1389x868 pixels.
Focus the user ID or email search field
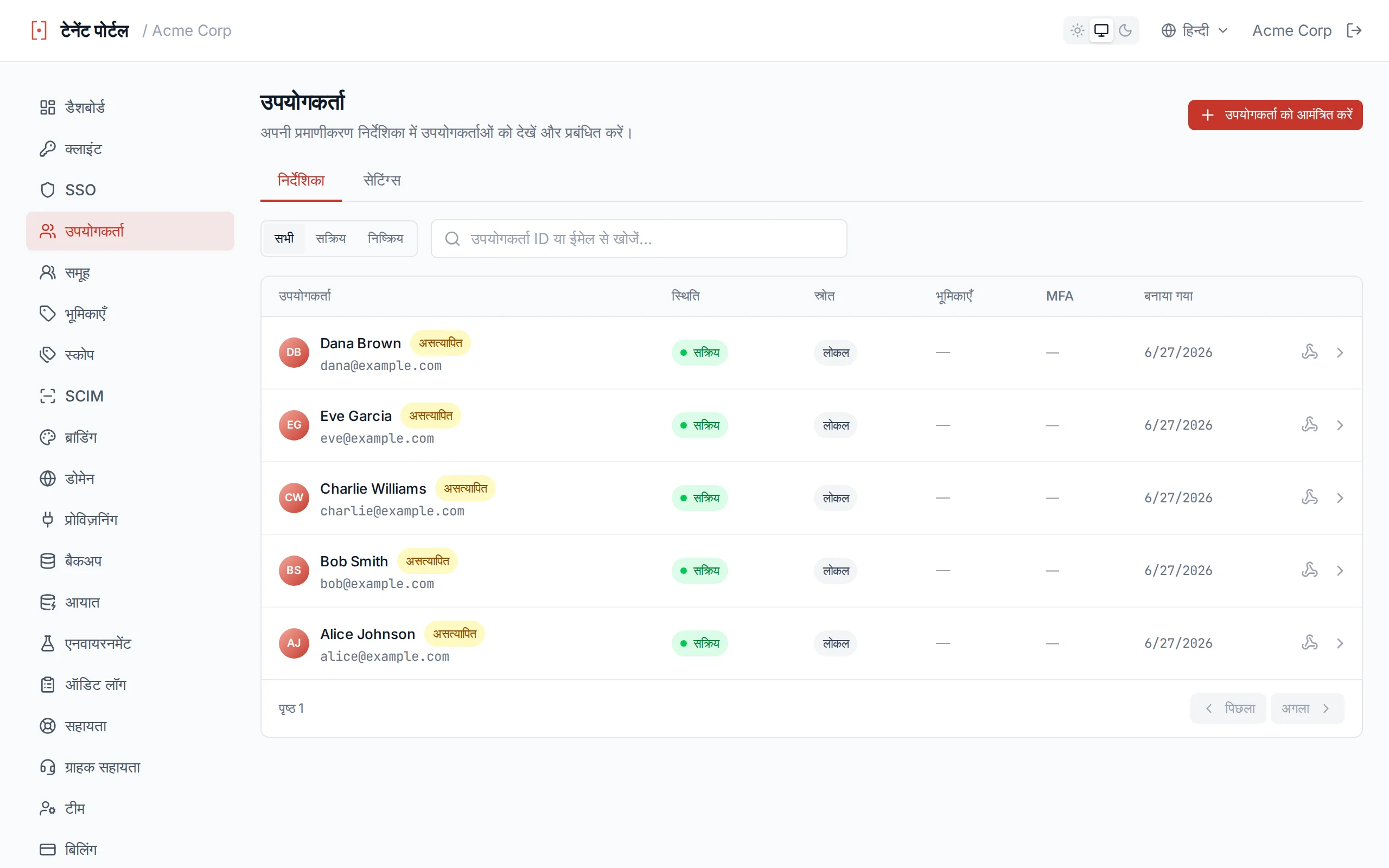[x=639, y=239]
